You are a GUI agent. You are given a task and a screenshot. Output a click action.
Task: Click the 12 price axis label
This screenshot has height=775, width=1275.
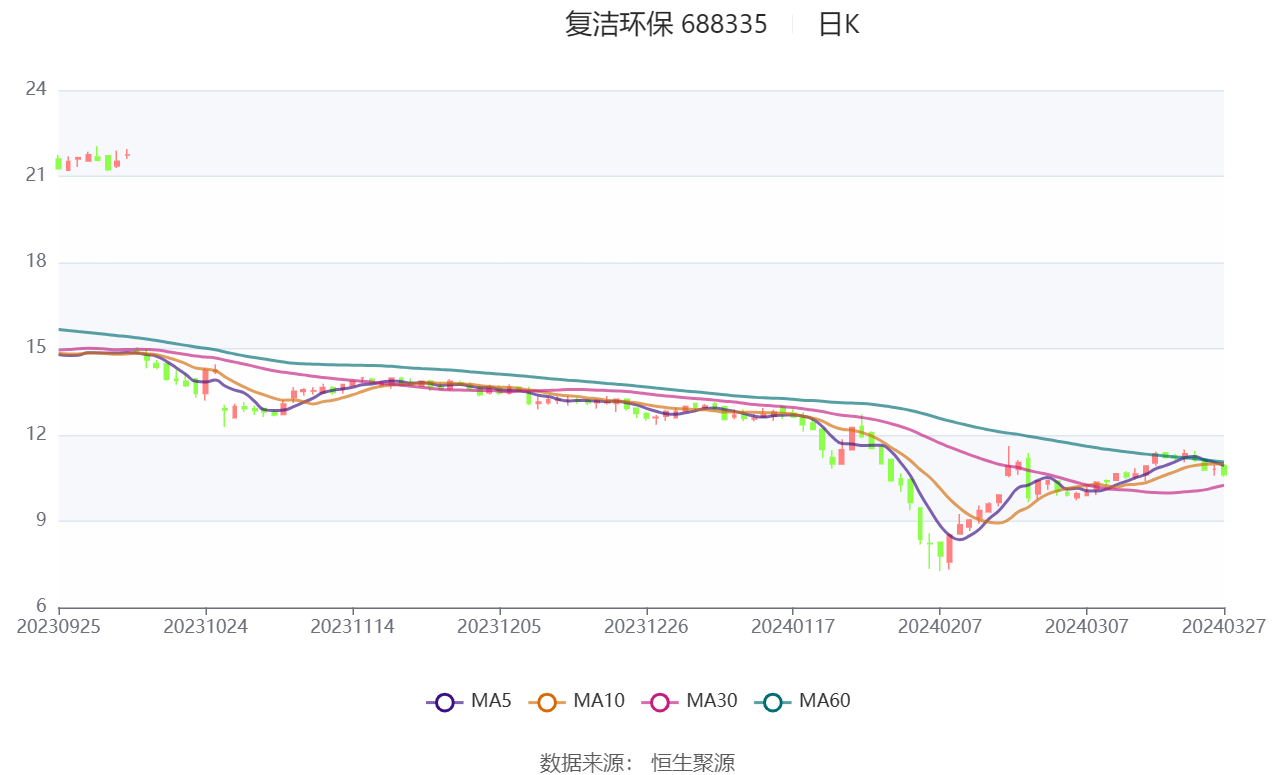point(36,435)
